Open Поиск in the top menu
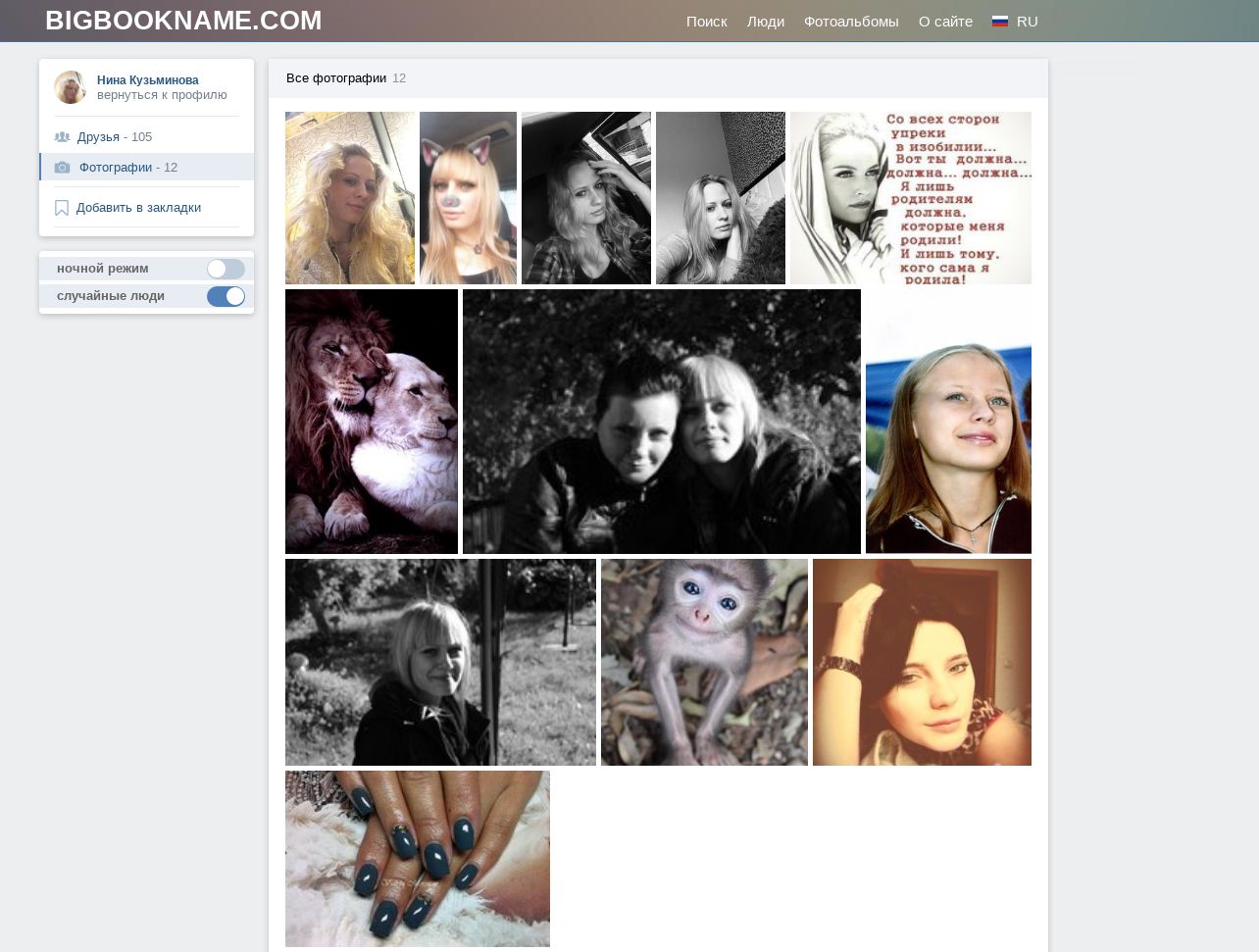This screenshot has width=1259, height=952. click(x=706, y=22)
